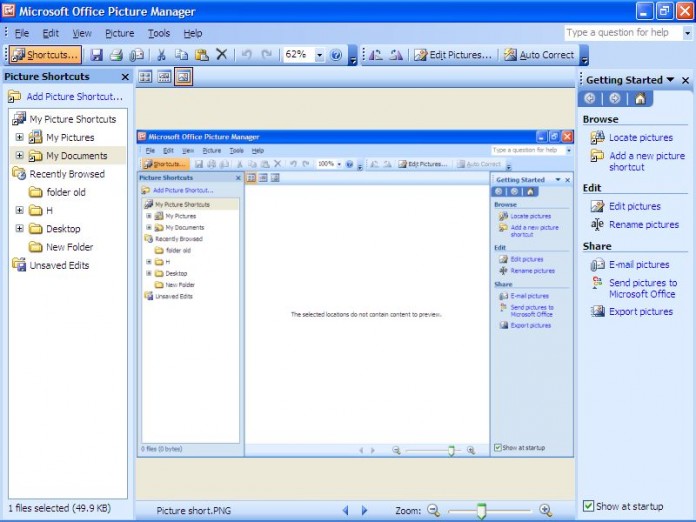Click the Paste clipboard icon
Viewport: 696px width, 522px height.
(202, 55)
